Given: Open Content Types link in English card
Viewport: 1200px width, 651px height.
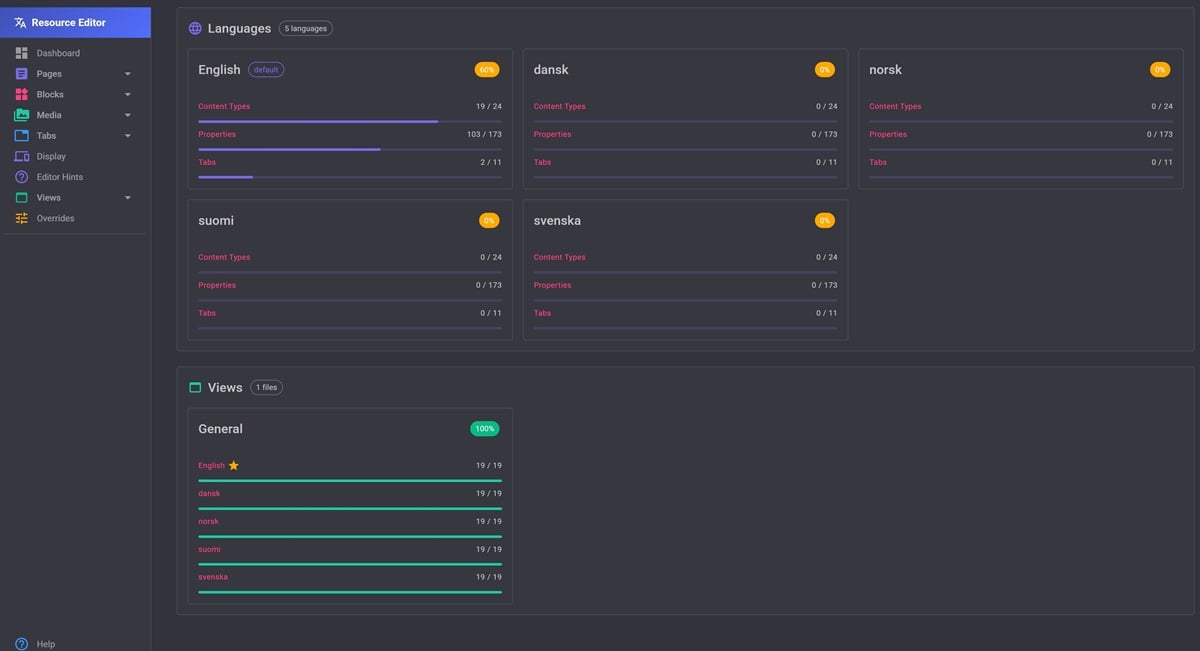Looking at the screenshot, I should pyautogui.click(x=224, y=106).
